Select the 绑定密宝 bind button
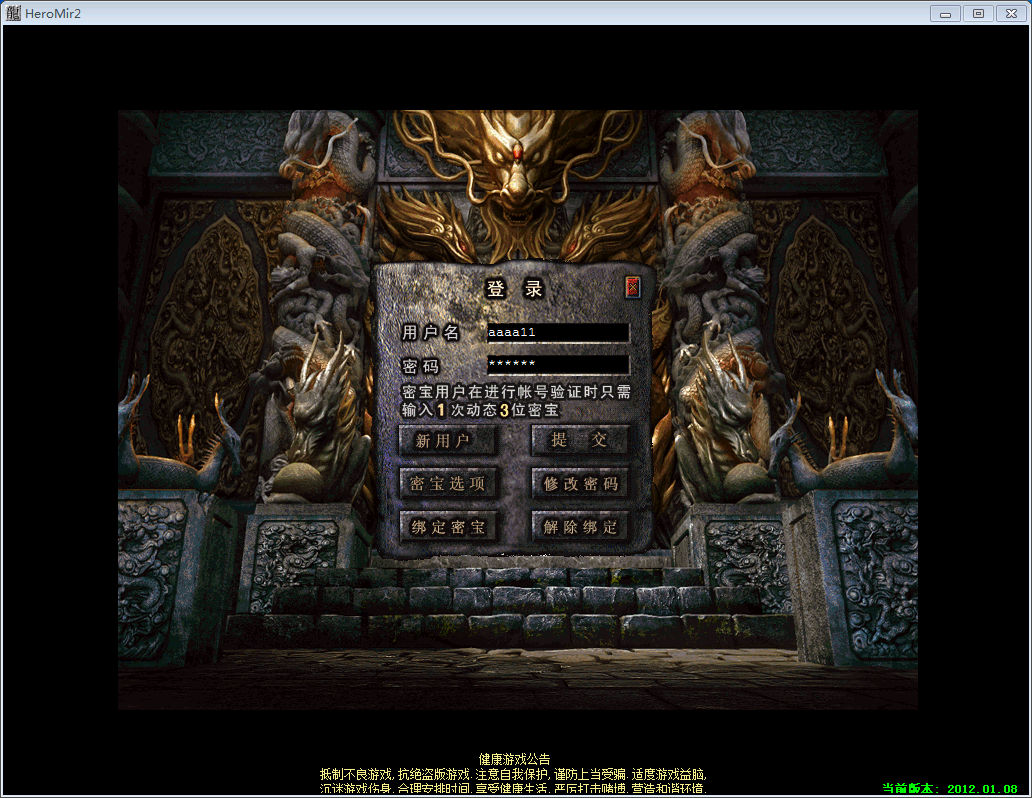The width and height of the screenshot is (1032, 798). [448, 527]
